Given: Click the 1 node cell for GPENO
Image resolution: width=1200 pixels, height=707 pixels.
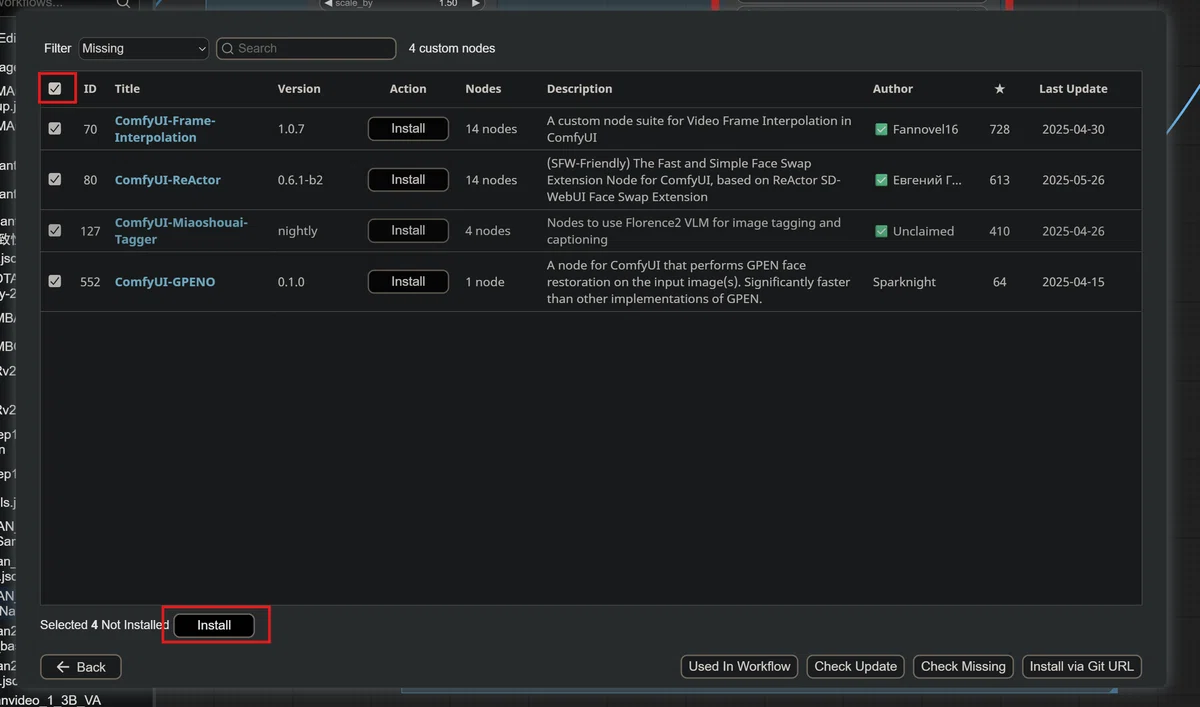Looking at the screenshot, I should 485,282.
